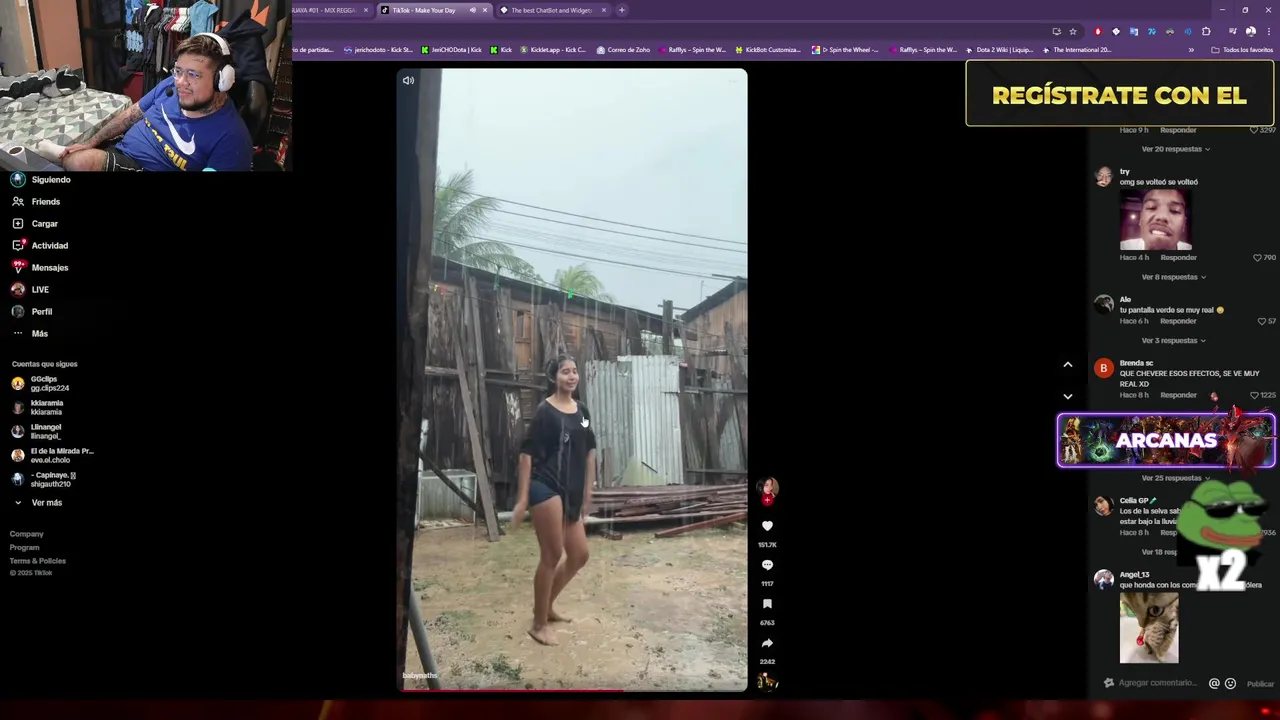Screen dimensions: 1280x720
Task: Open GGclips followed account
Action: [41, 384]
